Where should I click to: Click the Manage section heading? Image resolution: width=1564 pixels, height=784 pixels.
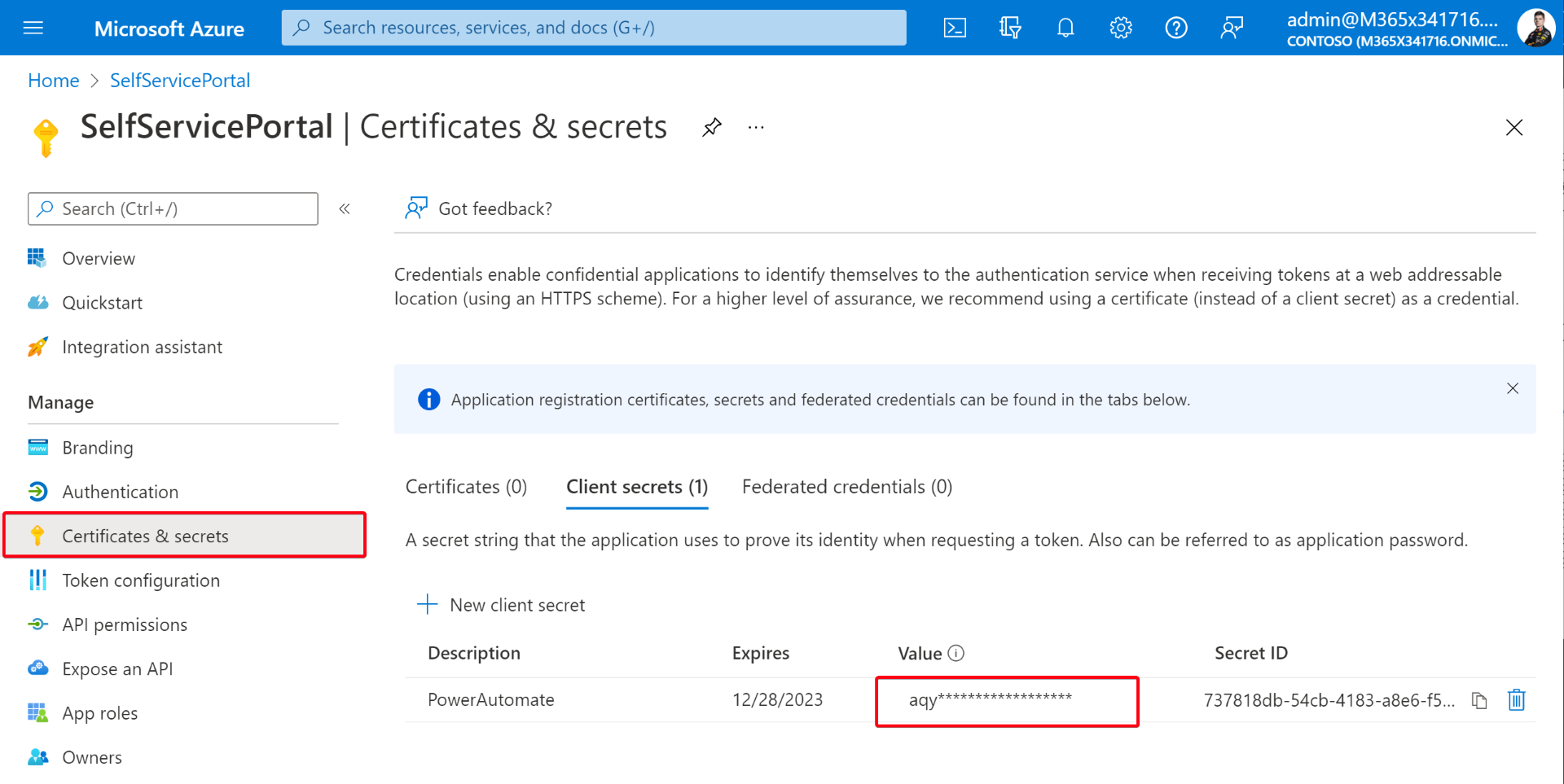(61, 402)
